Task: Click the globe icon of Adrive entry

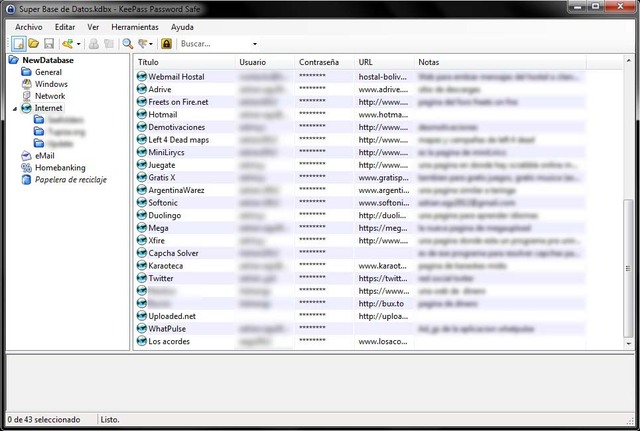Action: tap(142, 89)
